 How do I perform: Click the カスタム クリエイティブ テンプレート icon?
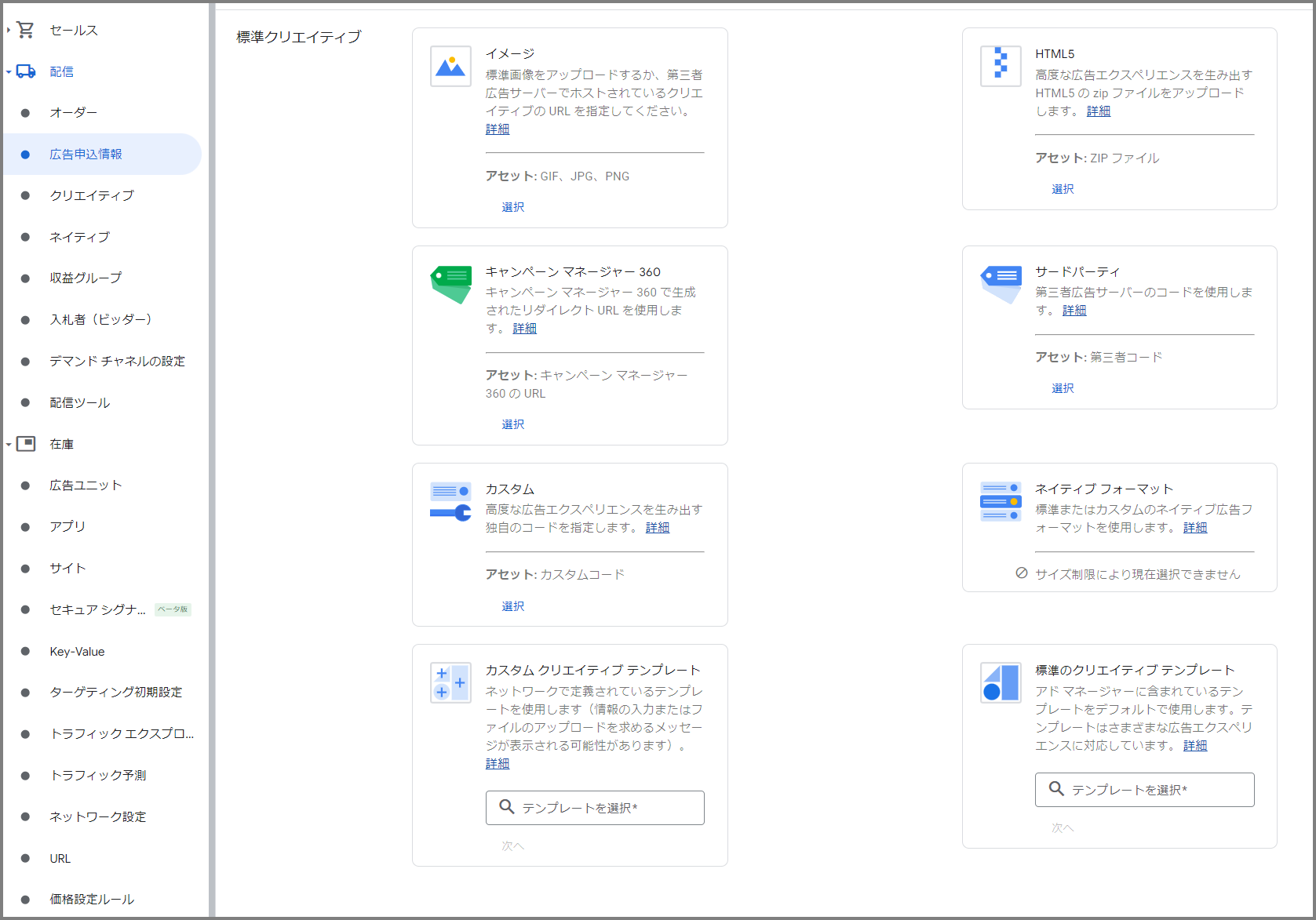[450, 683]
